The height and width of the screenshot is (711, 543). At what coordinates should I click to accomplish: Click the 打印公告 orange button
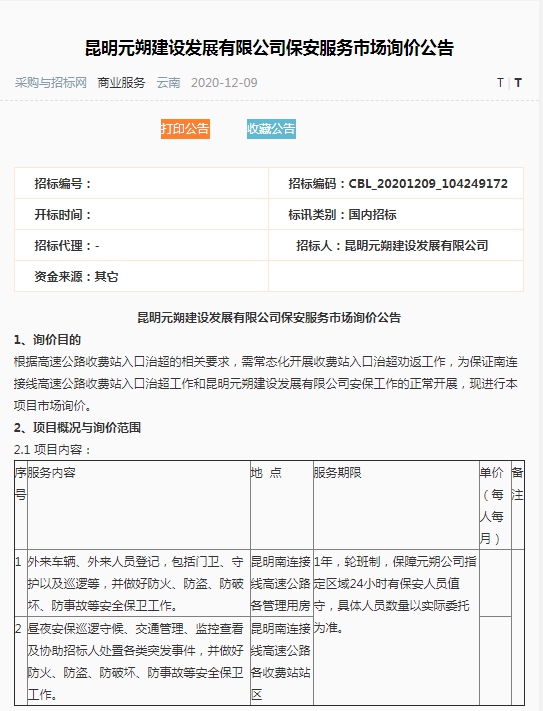point(185,129)
